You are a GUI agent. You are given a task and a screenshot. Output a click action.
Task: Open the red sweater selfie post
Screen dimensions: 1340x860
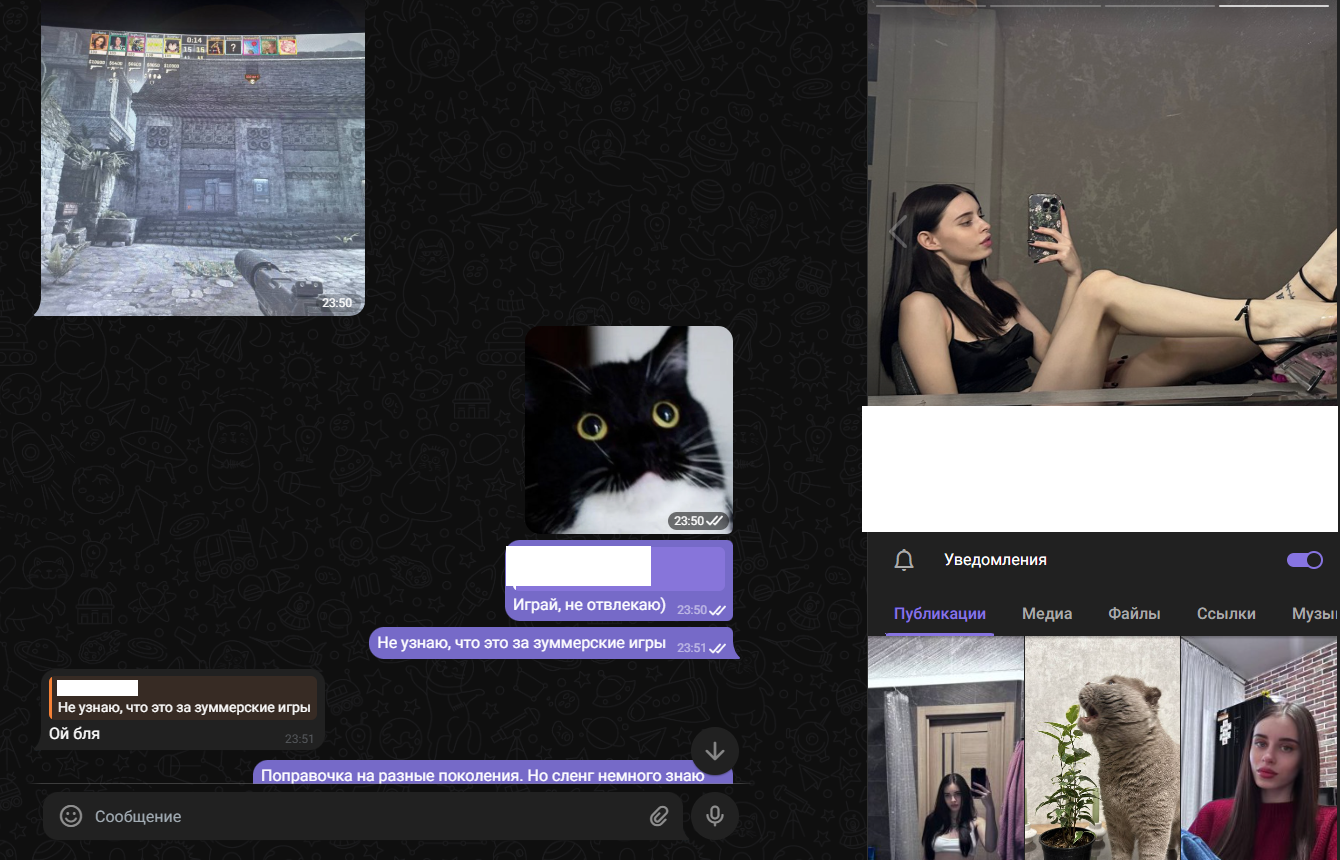coord(1260,748)
